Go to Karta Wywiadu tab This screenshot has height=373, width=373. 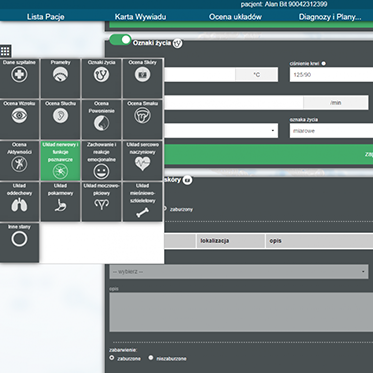[140, 17]
